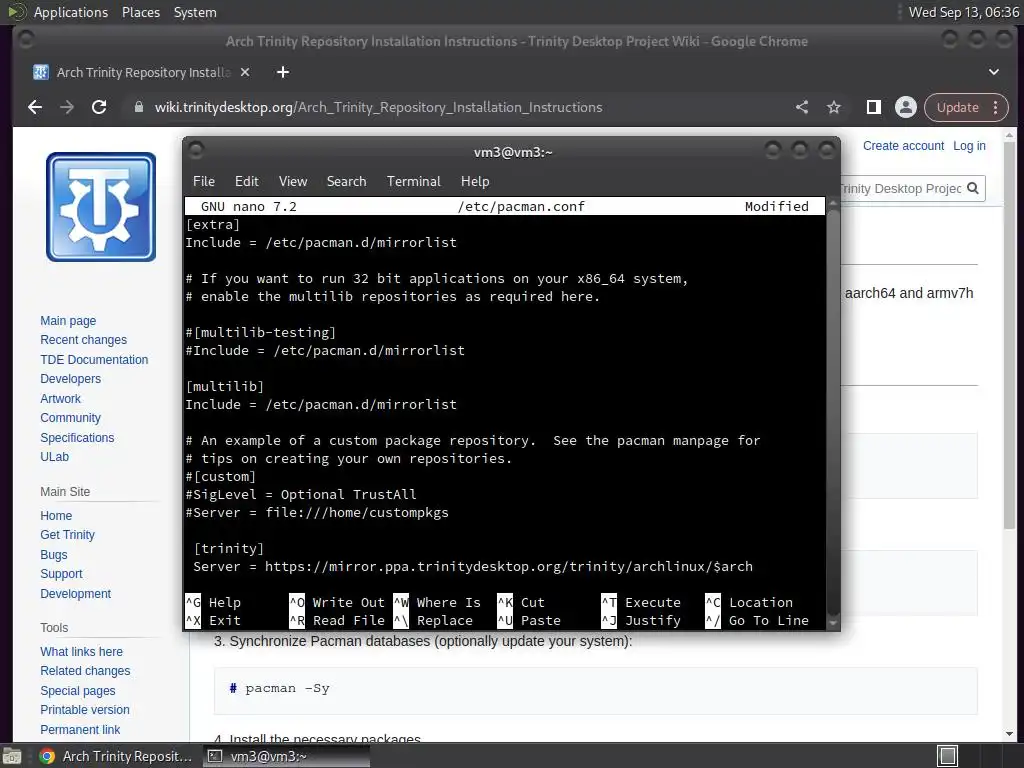This screenshot has height=768, width=1024.
Task: Open the Developers sidebar link
Action: [x=71, y=379]
